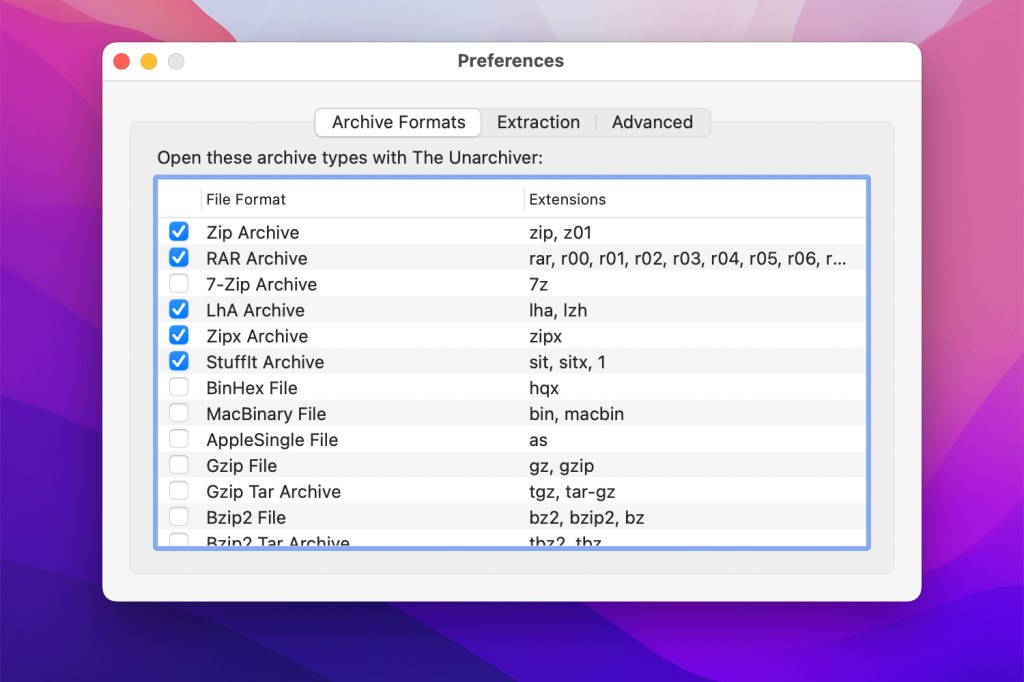
Task: Close the Preferences window with red button
Action: [121, 61]
